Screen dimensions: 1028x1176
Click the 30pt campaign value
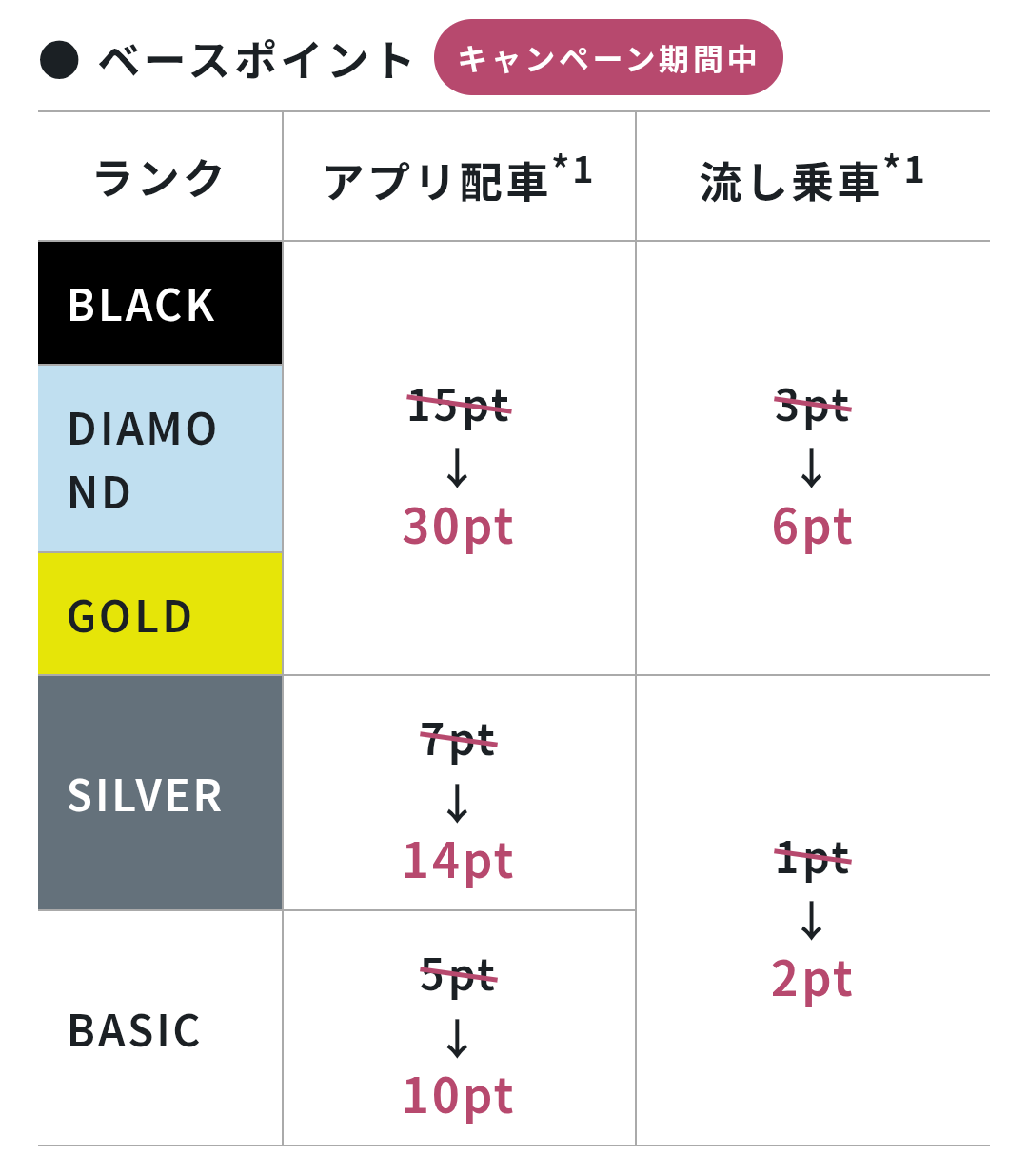[458, 527]
